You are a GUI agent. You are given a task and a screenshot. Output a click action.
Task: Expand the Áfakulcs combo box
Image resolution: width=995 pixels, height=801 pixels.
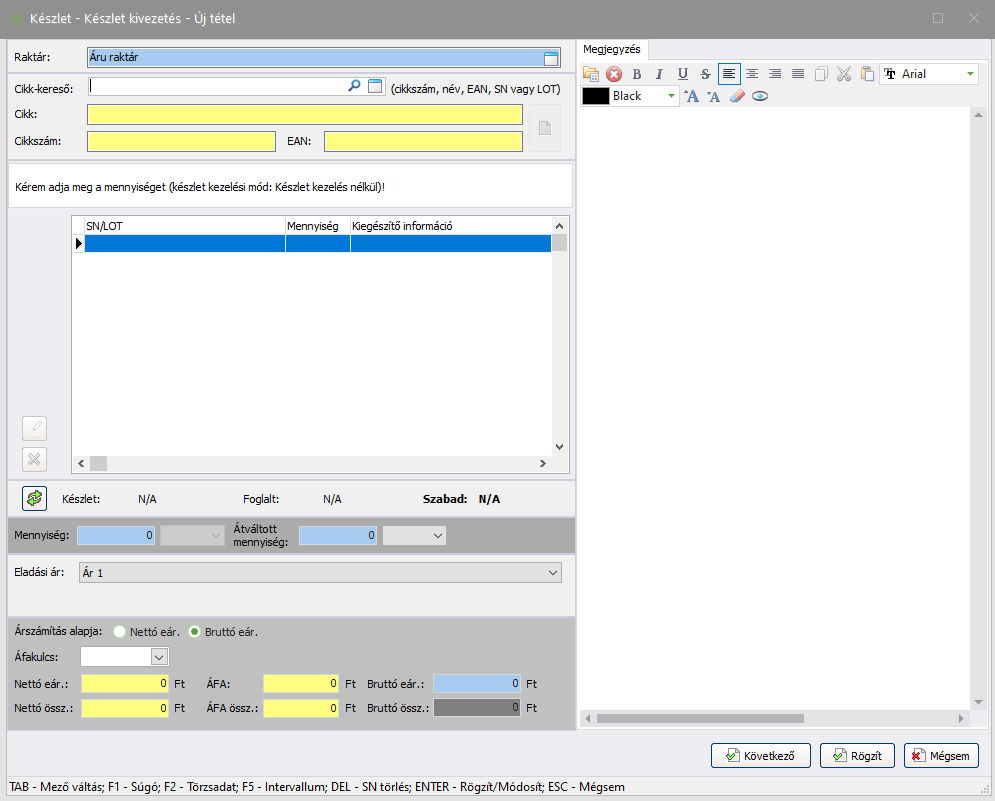click(158, 657)
